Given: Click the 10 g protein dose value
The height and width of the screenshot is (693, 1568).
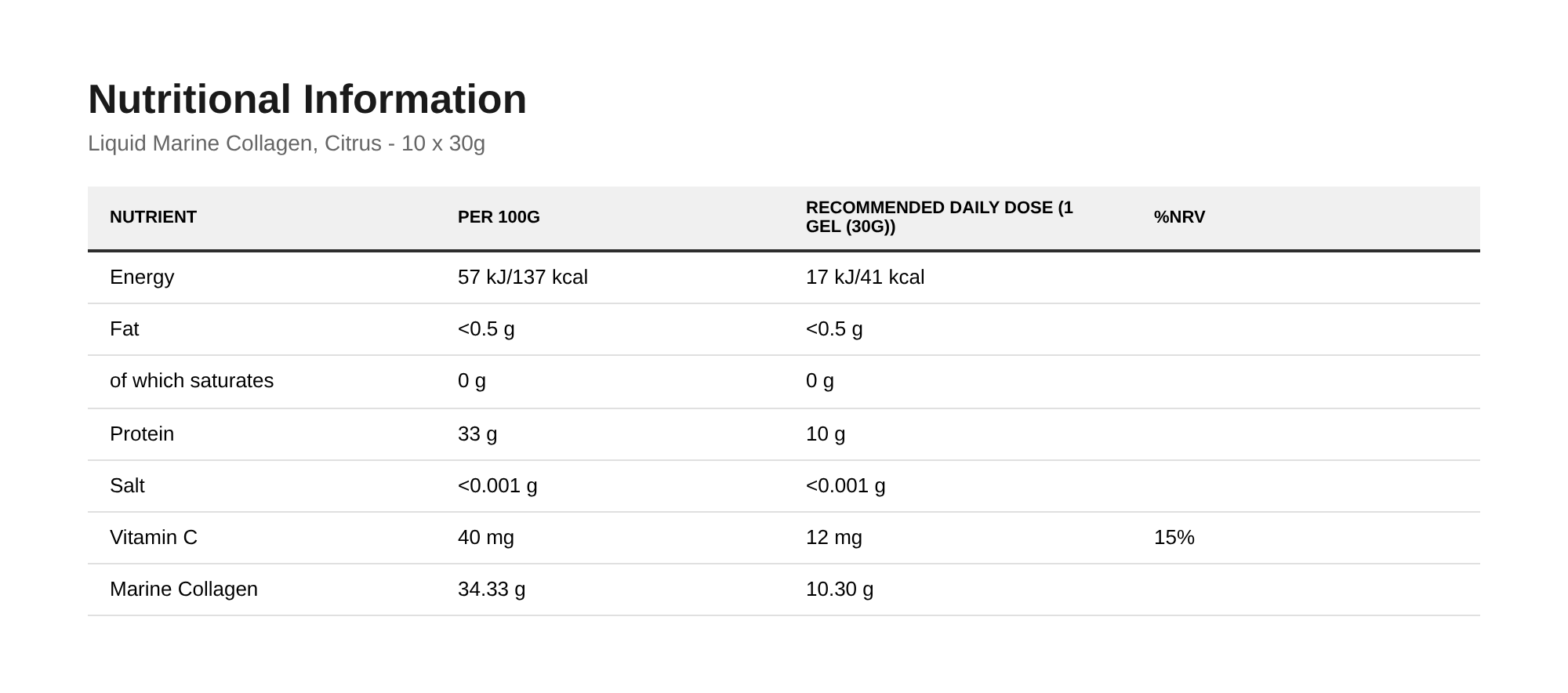Looking at the screenshot, I should (x=826, y=434).
